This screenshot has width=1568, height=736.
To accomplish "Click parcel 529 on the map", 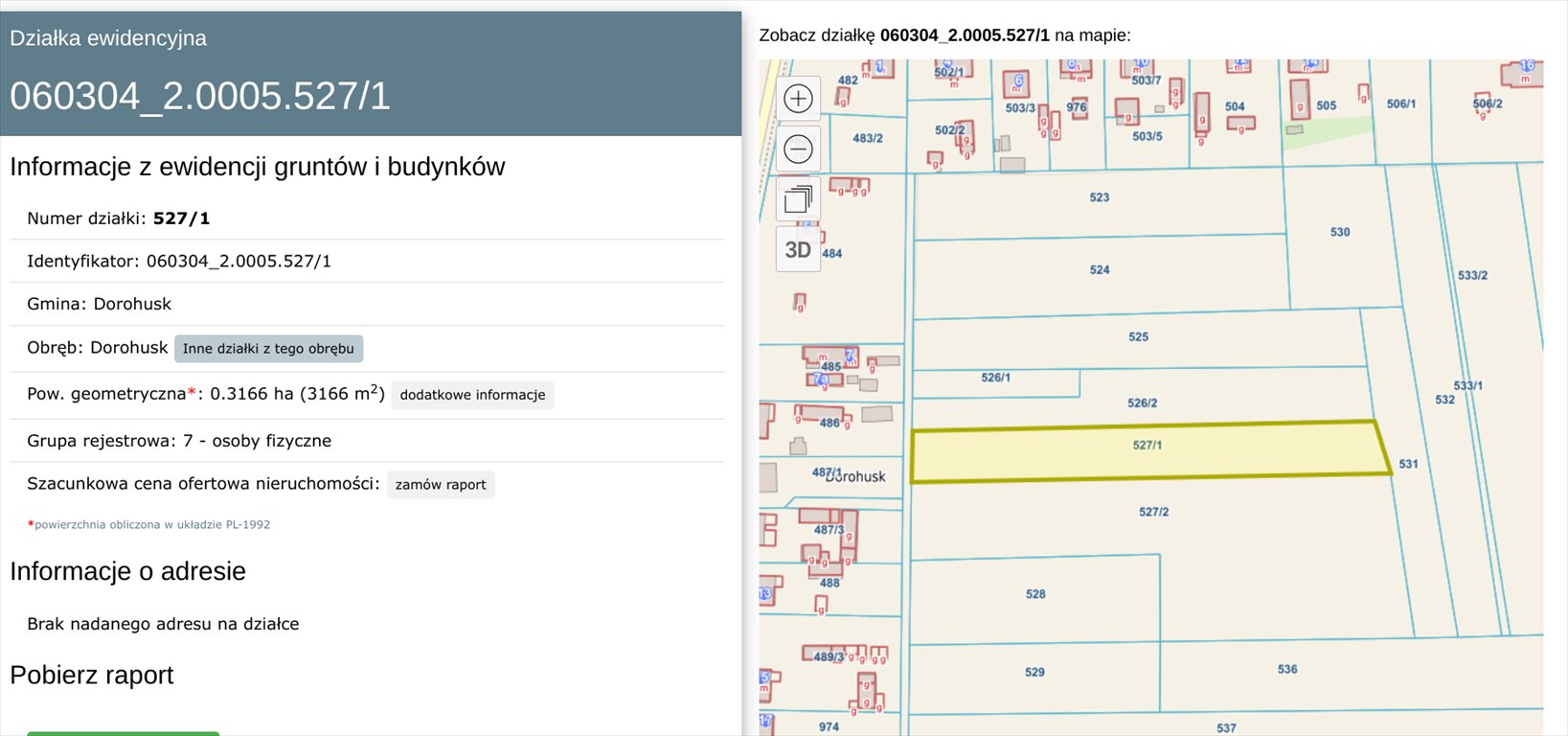I will click(x=1034, y=678).
